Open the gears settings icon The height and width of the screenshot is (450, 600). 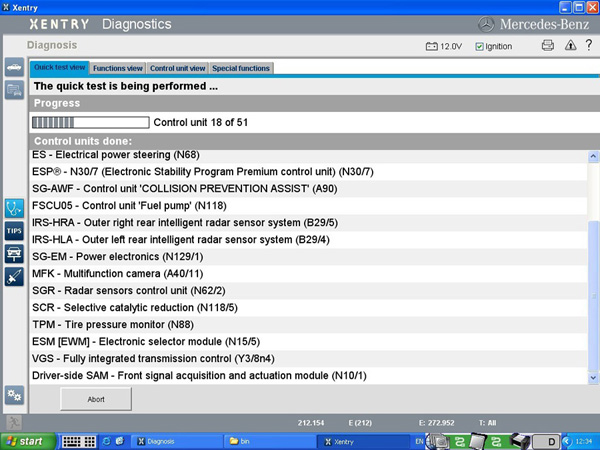(x=14, y=395)
